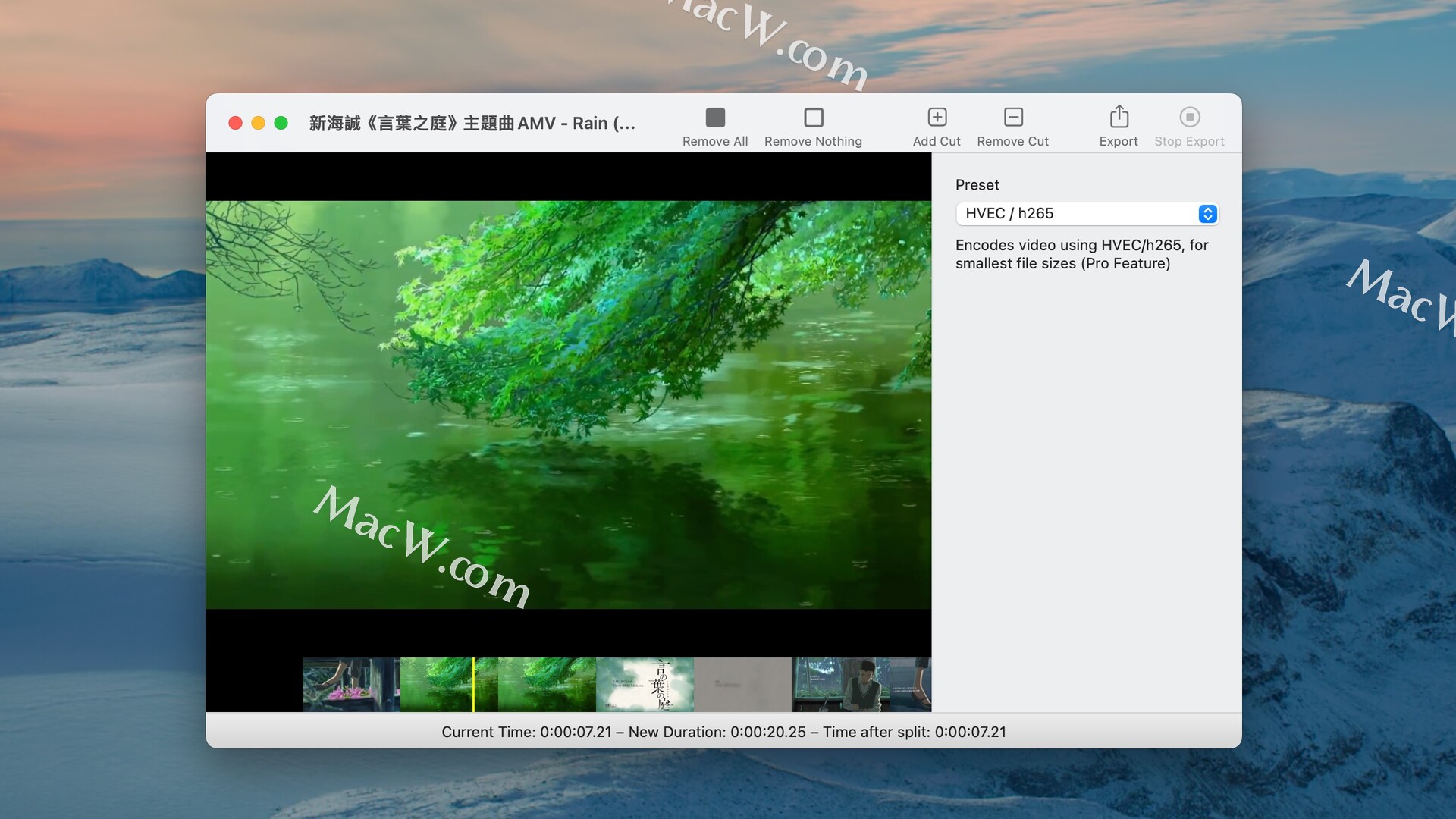The width and height of the screenshot is (1456, 819).
Task: Click the blue preset stepper arrows
Action: pyautogui.click(x=1207, y=214)
